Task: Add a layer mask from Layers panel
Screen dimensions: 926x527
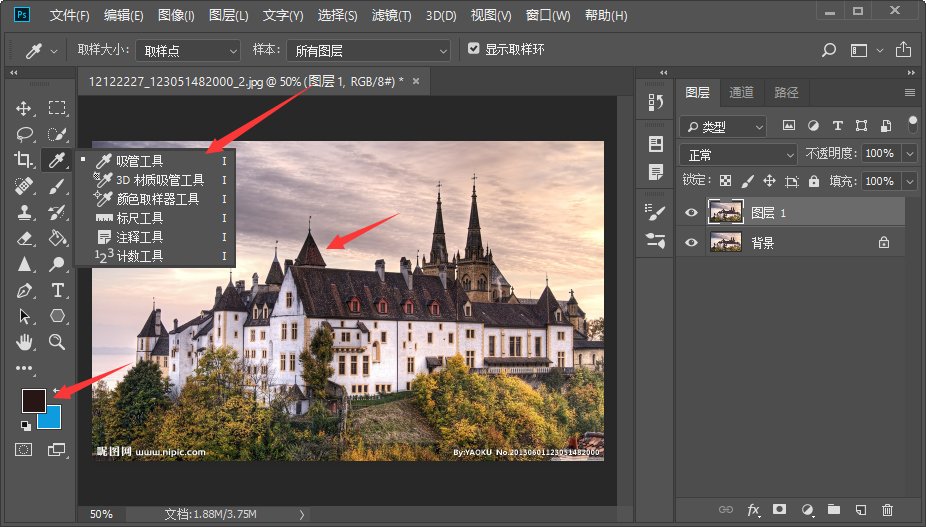Action: coord(778,511)
